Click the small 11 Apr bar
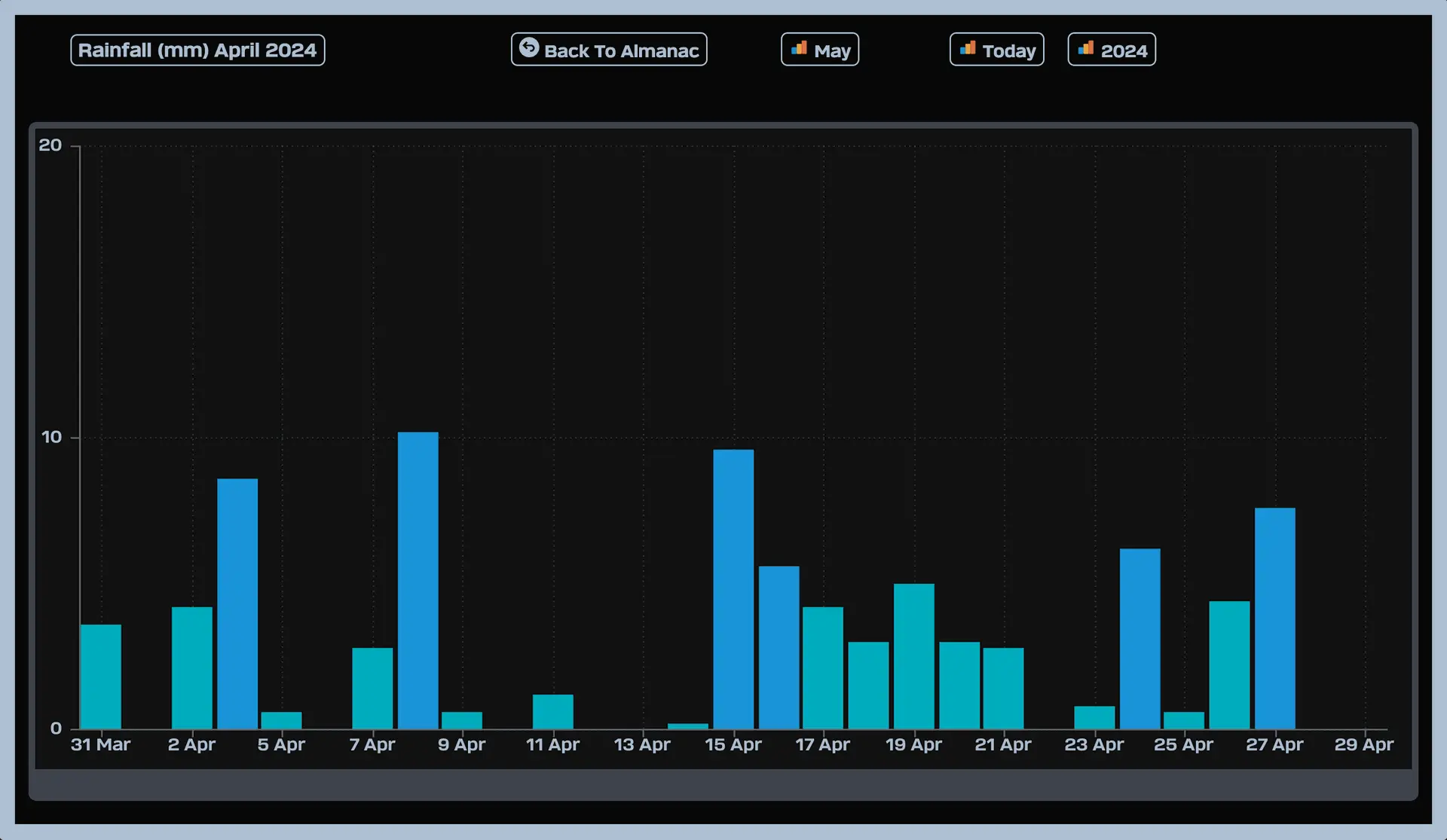Image resolution: width=1447 pixels, height=840 pixels. pos(552,711)
